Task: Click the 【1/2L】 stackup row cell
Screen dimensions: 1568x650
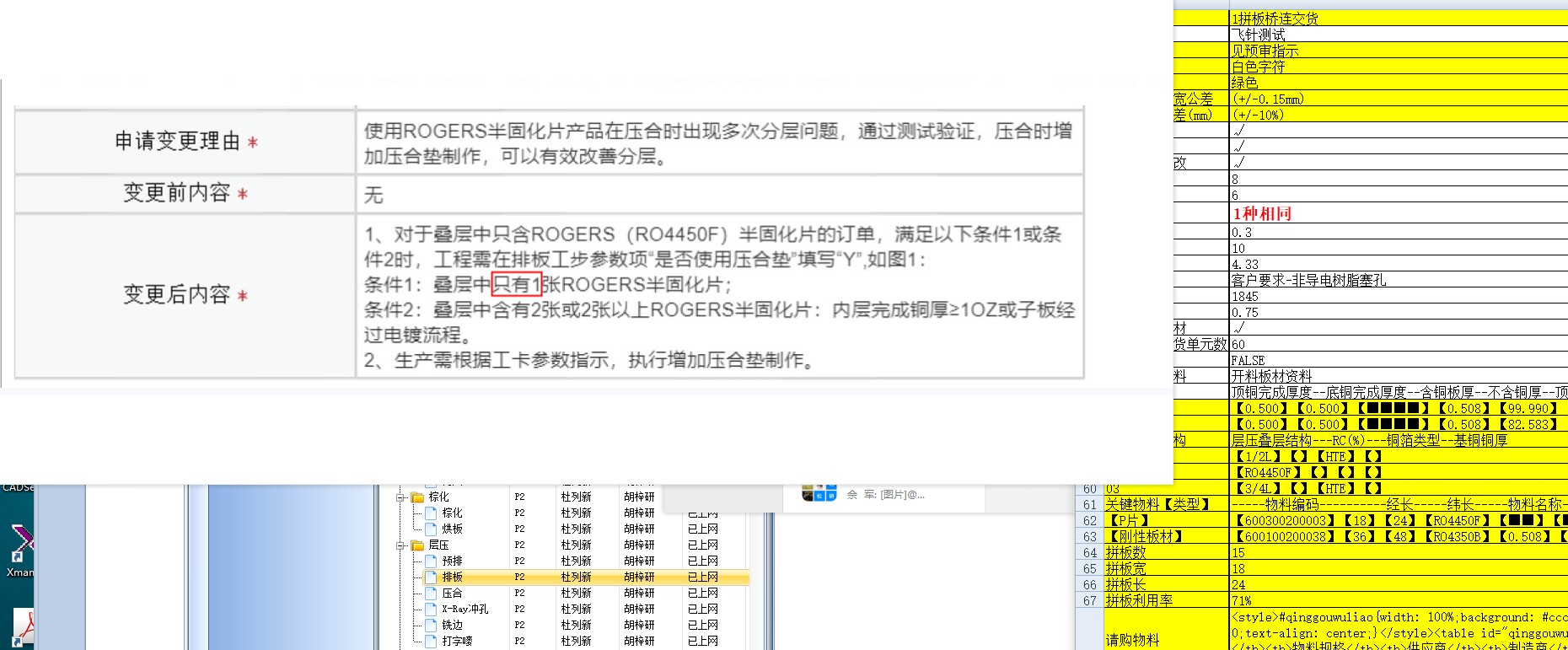Action: 1399,456
